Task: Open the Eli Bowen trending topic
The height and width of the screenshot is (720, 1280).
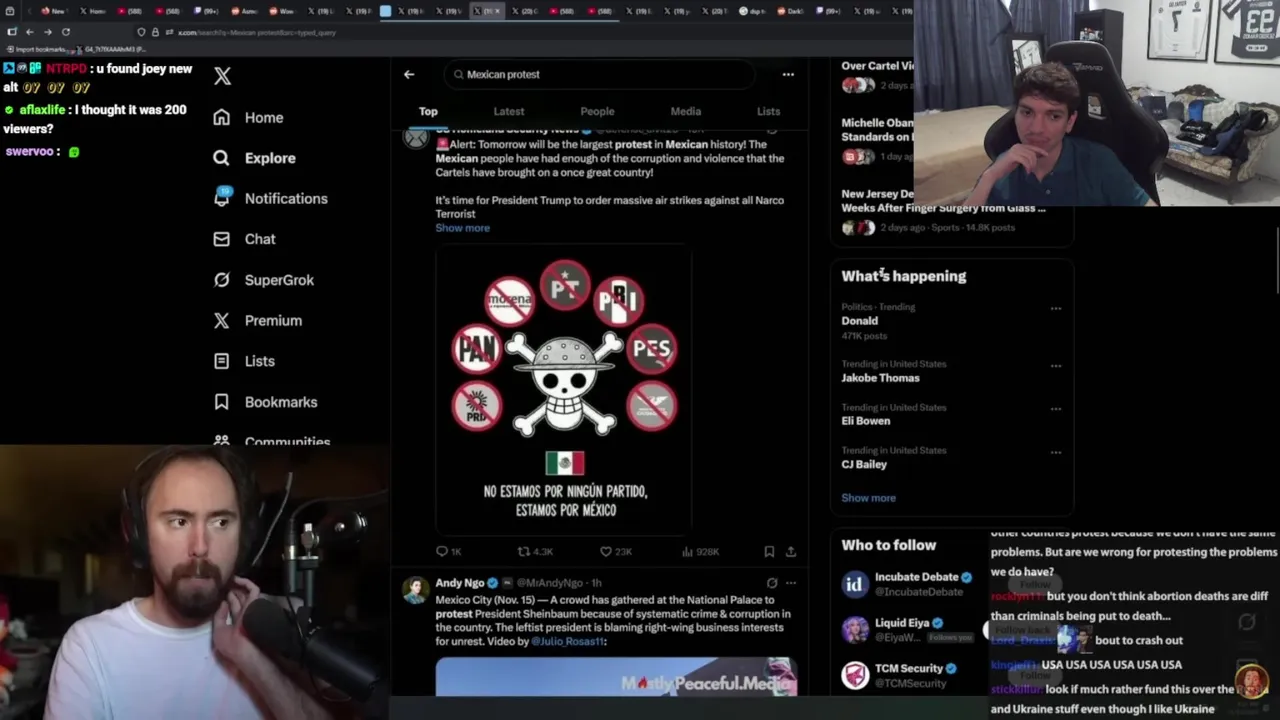Action: tap(865, 421)
